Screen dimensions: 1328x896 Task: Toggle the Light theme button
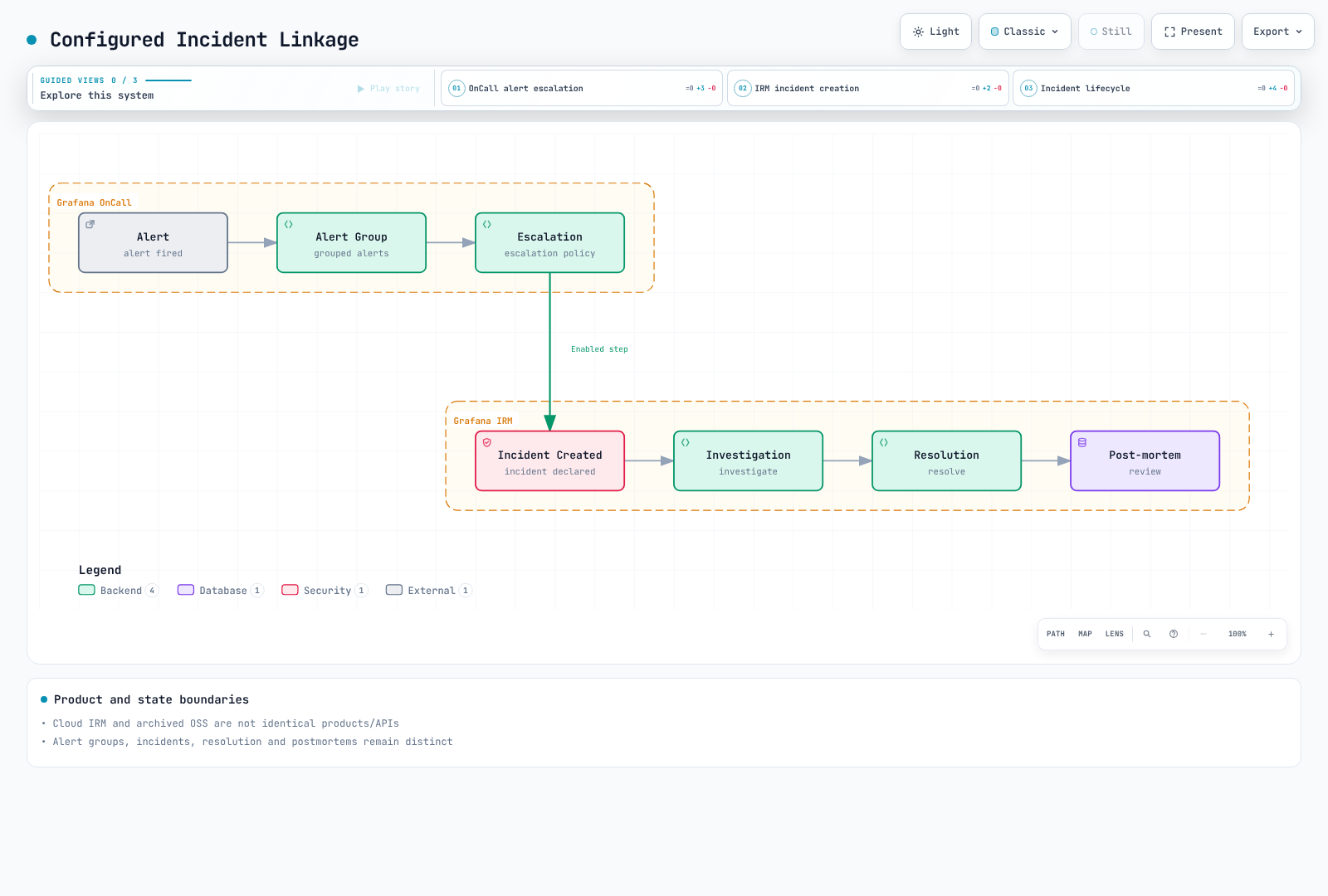click(935, 32)
